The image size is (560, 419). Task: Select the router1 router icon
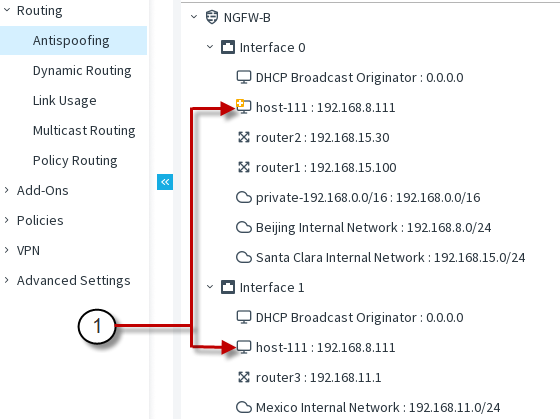[x=244, y=167]
